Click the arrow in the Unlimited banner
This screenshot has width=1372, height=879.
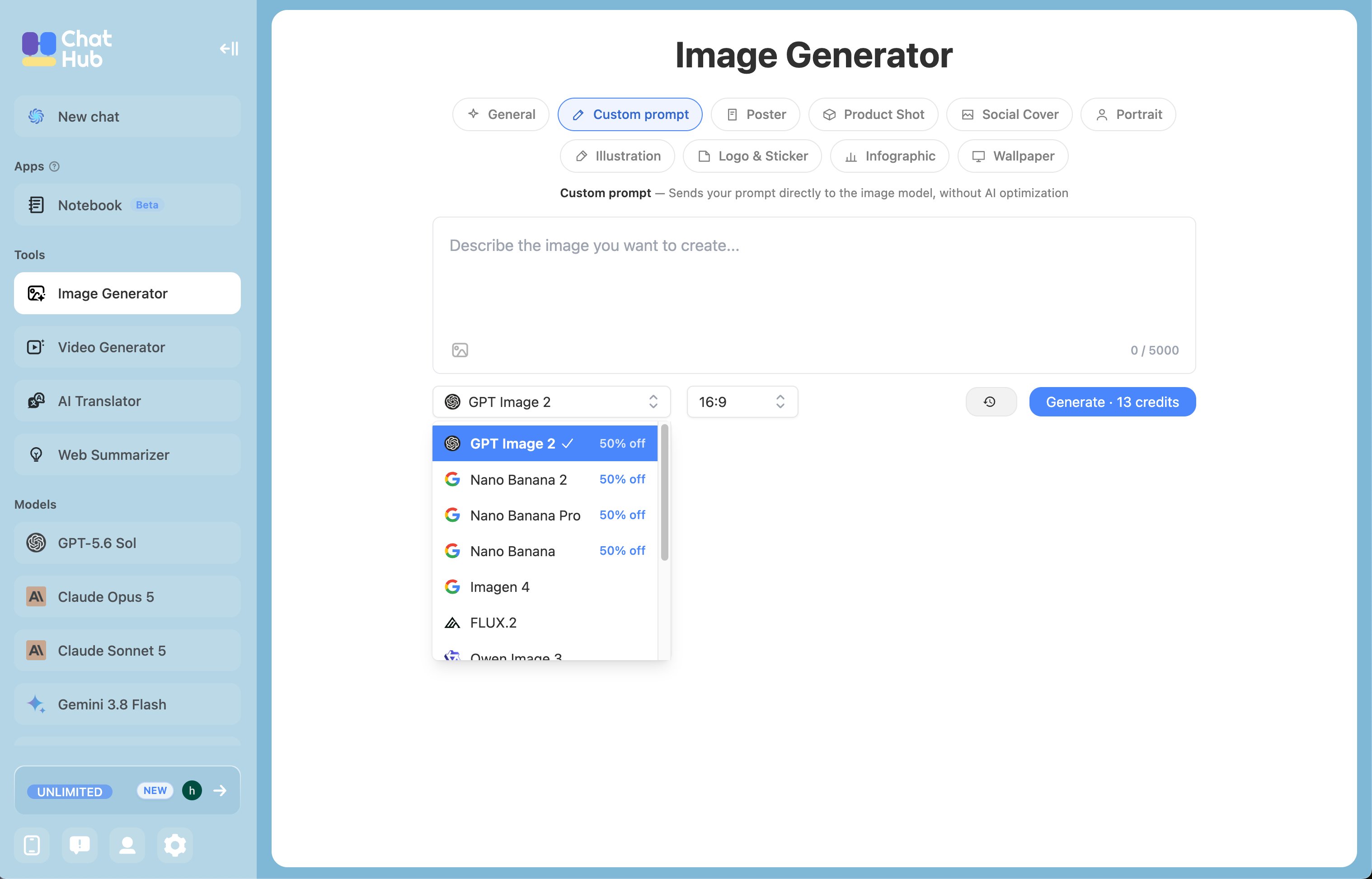(220, 790)
